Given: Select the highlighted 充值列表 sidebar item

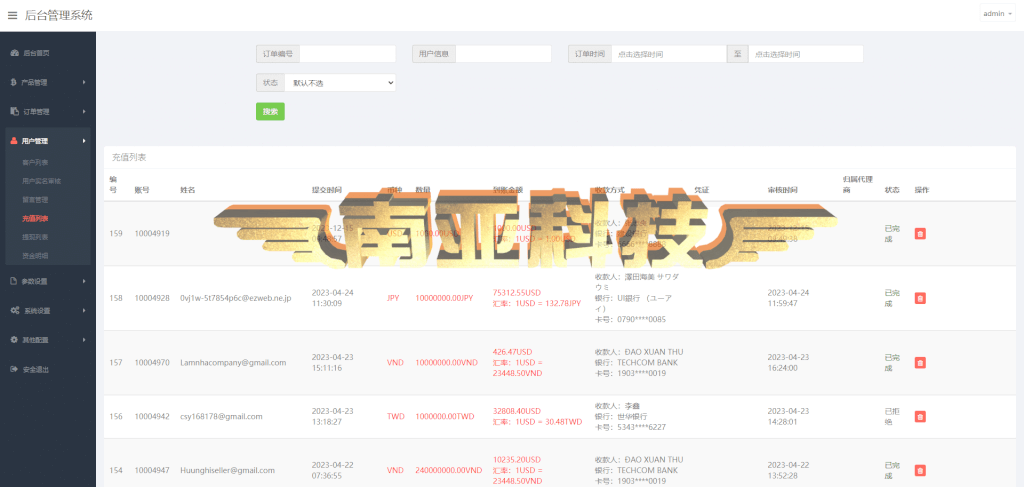Looking at the screenshot, I should (35, 218).
